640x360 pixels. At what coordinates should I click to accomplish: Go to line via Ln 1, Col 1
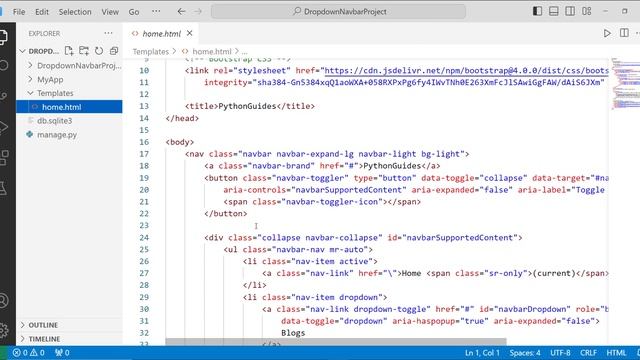coord(482,353)
